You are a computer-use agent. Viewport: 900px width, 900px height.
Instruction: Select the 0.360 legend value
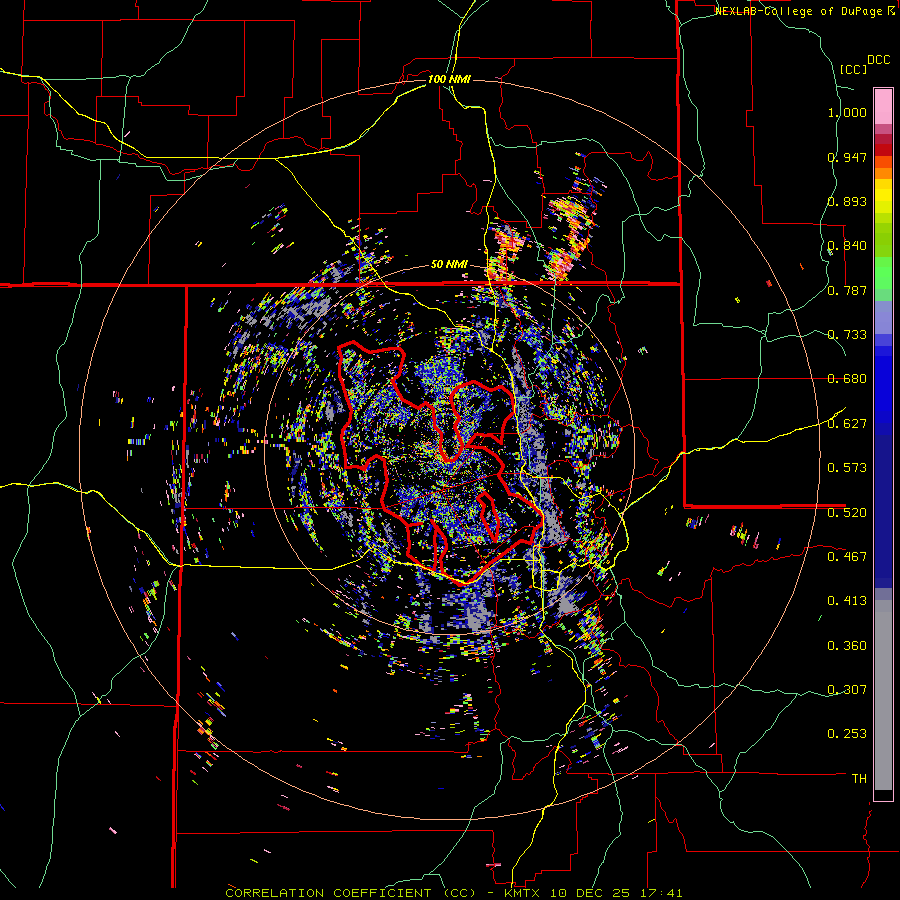coord(847,646)
